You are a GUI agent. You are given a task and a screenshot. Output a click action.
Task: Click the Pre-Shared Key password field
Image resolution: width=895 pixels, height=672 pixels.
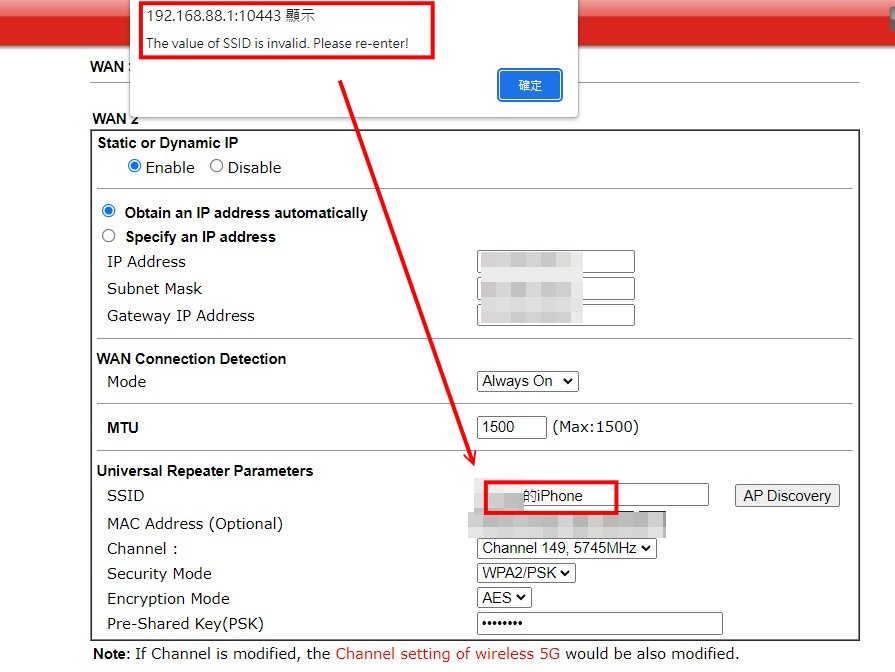pyautogui.click(x=599, y=624)
